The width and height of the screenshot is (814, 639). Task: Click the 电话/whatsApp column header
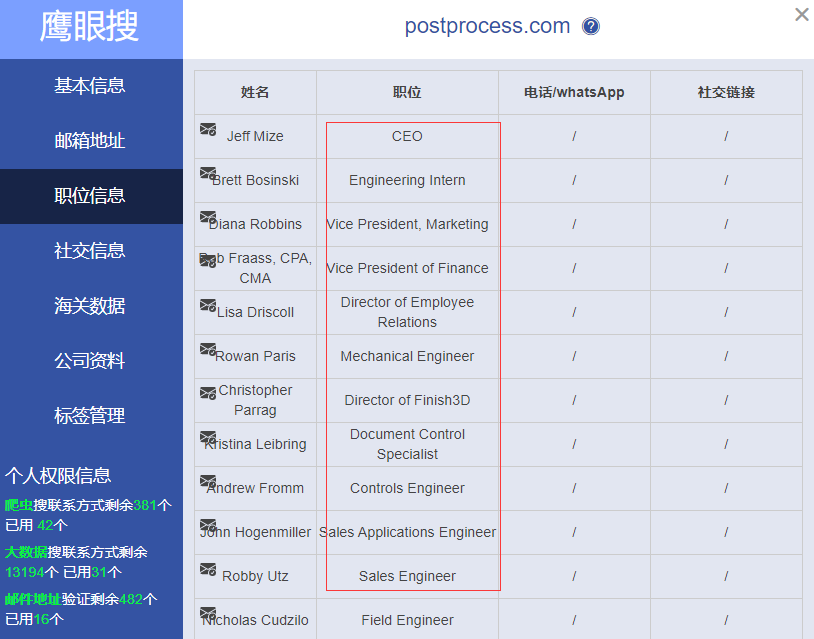coord(574,92)
